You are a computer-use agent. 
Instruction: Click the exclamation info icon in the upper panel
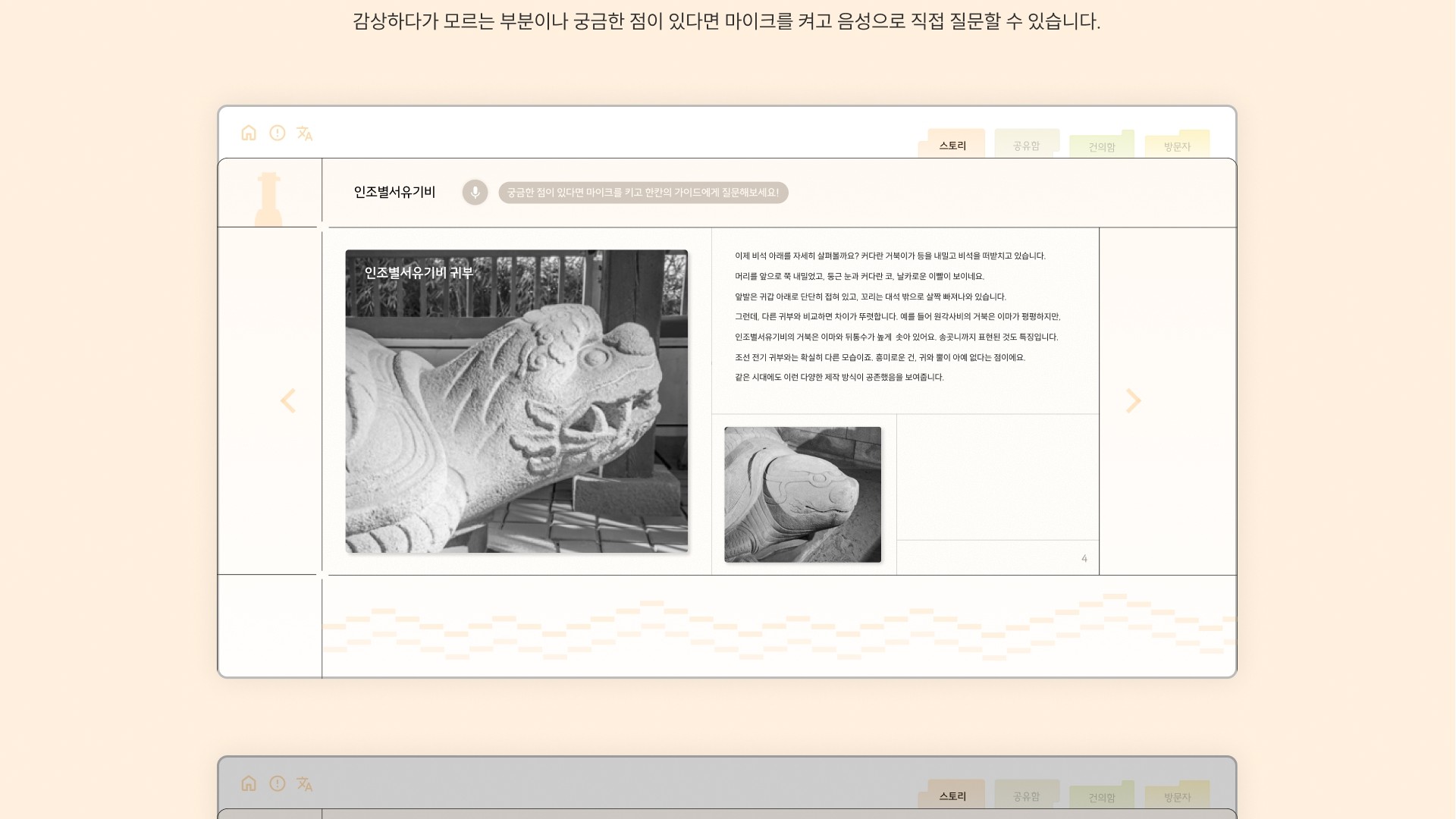(x=278, y=133)
